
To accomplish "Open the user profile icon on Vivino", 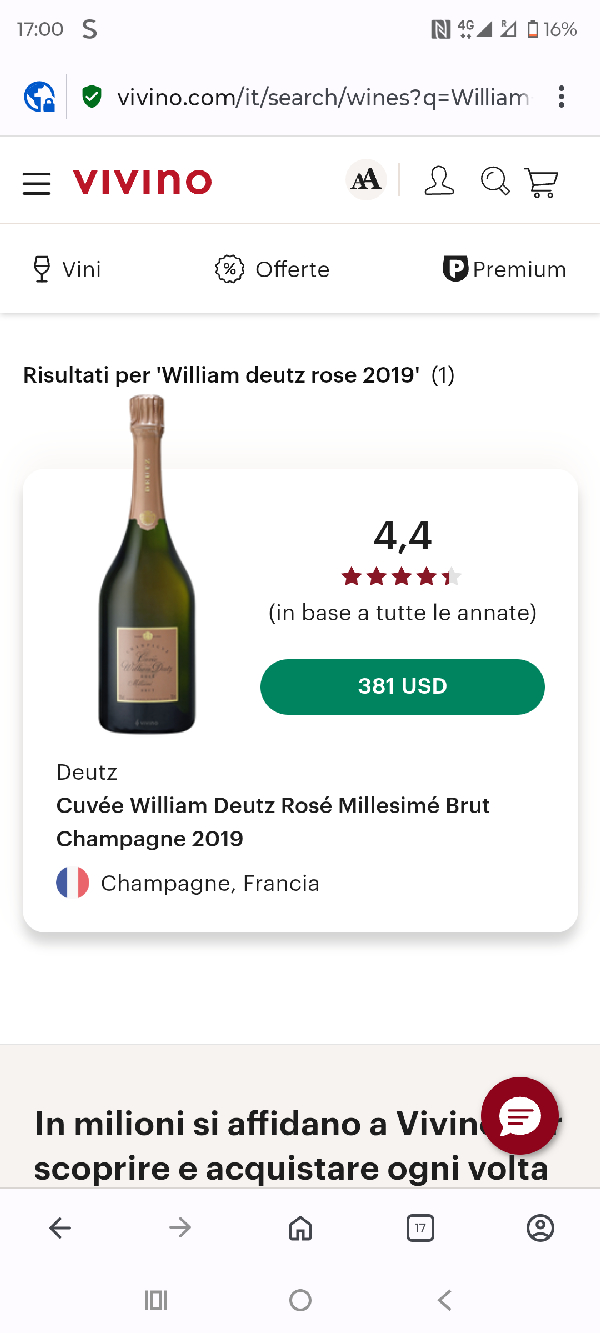I will pyautogui.click(x=439, y=181).
